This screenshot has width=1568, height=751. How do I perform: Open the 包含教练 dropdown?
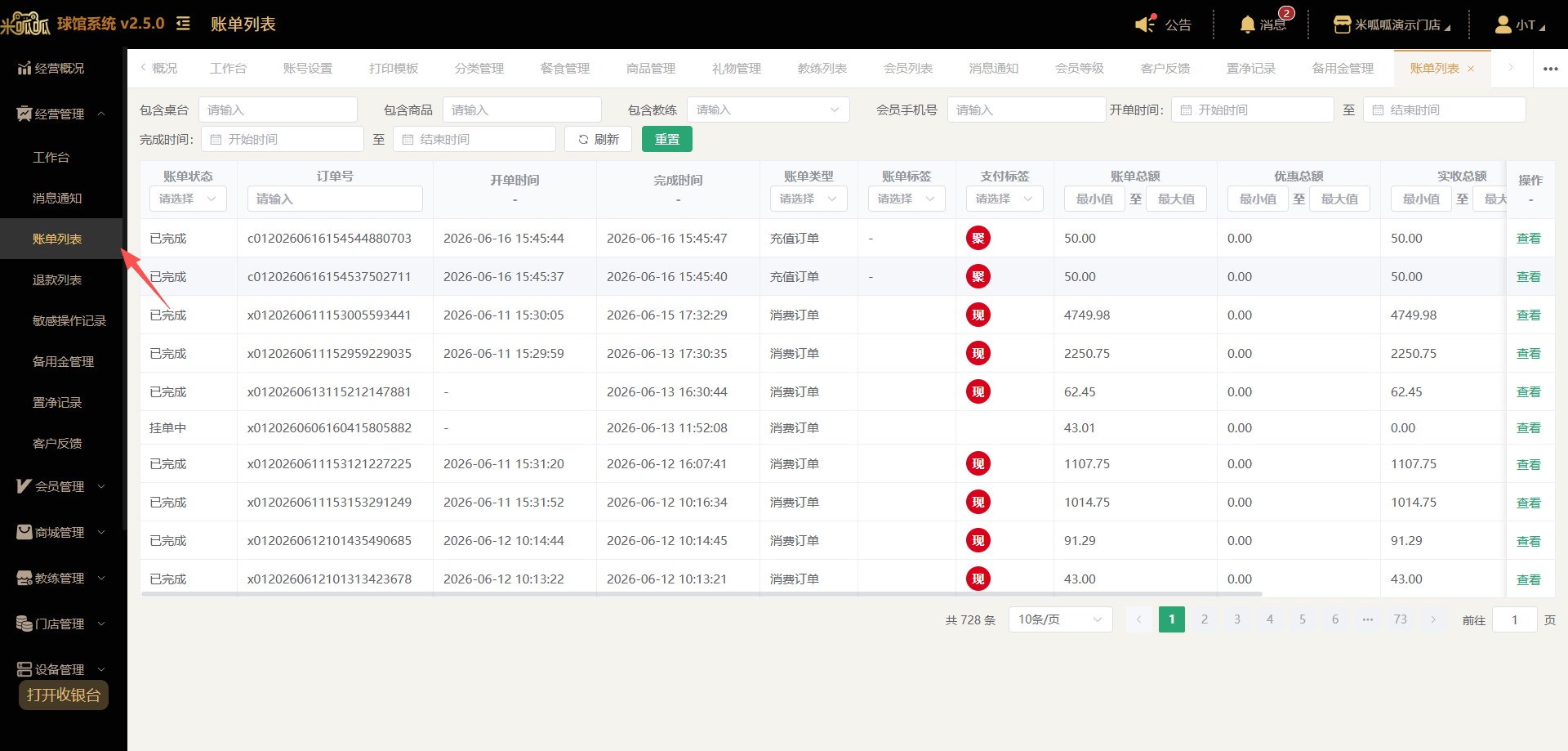coord(768,110)
